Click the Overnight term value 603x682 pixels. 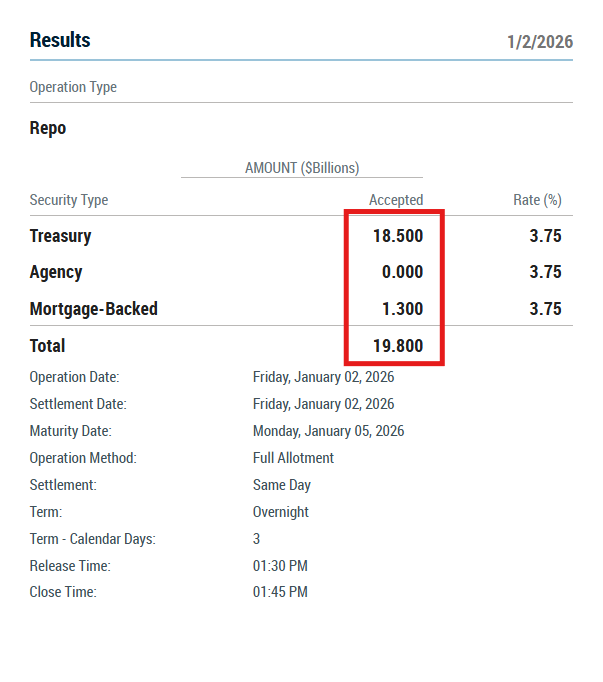tap(281, 512)
